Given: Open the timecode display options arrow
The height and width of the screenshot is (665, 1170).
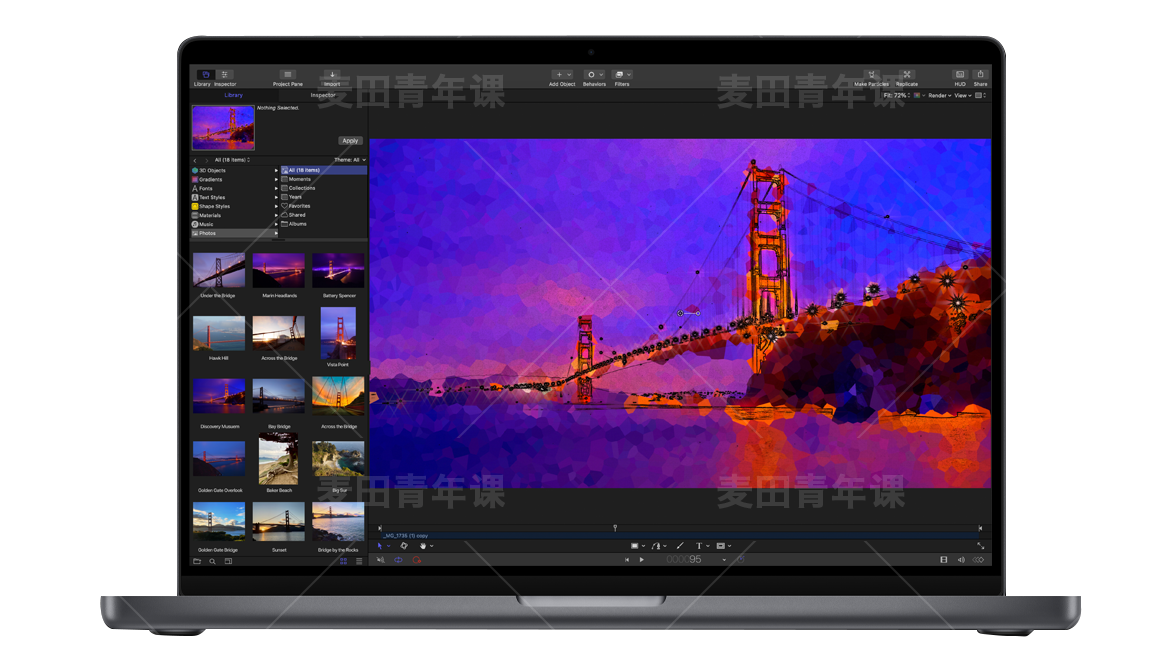Looking at the screenshot, I should coord(724,560).
